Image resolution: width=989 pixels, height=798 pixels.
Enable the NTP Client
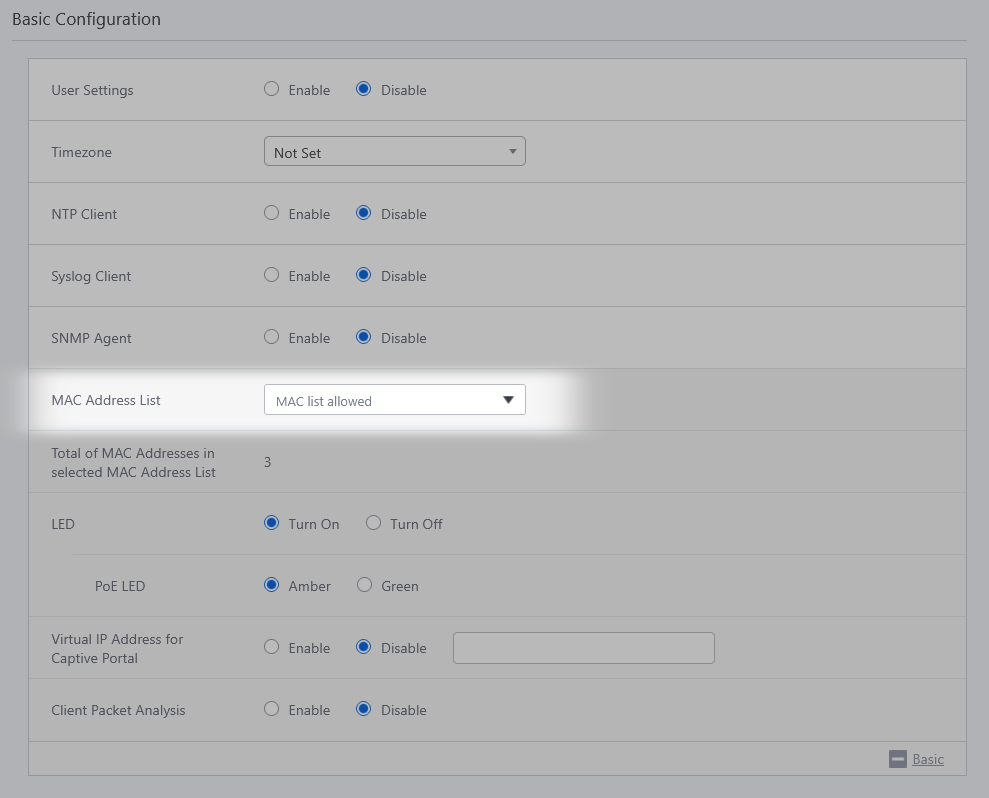271,213
